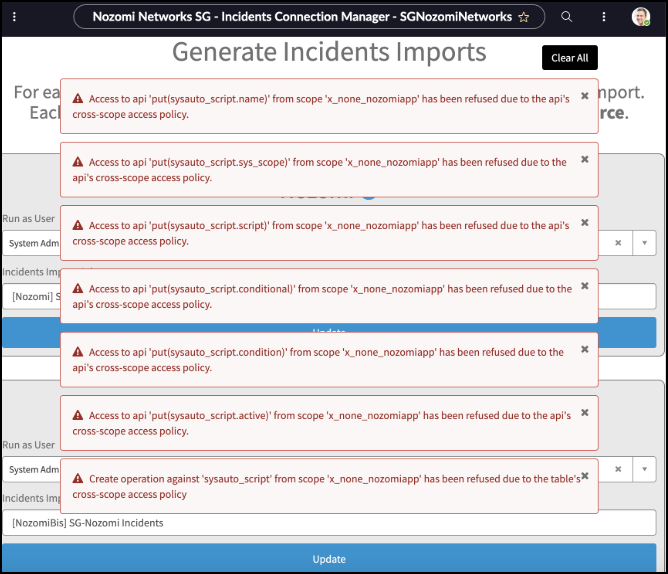The height and width of the screenshot is (574, 668).
Task: Click the Generate Incidents Imports heading
Action: 329,52
